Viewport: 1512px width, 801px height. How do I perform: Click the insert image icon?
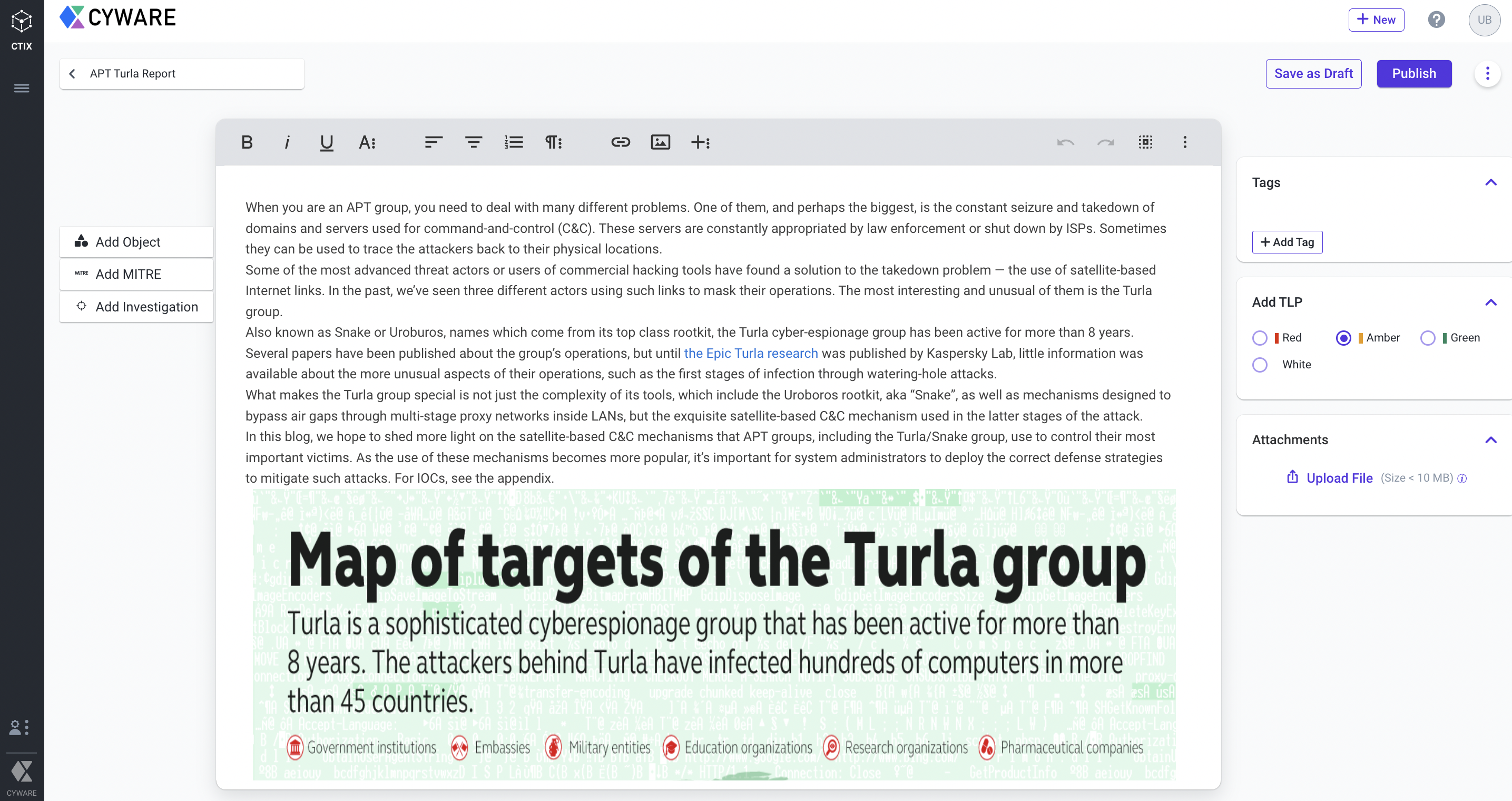click(660, 142)
